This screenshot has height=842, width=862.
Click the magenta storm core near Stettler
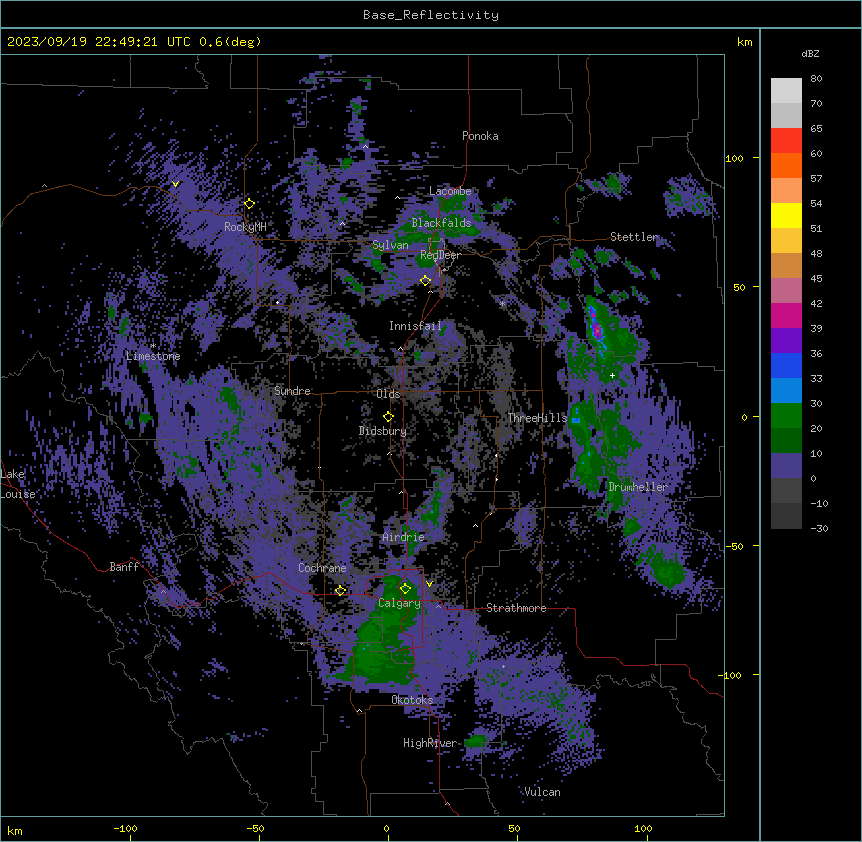pyautogui.click(x=597, y=330)
